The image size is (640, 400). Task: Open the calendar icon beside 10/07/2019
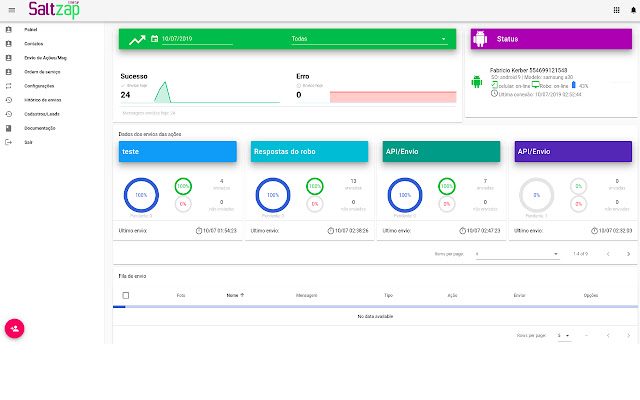tap(154, 39)
